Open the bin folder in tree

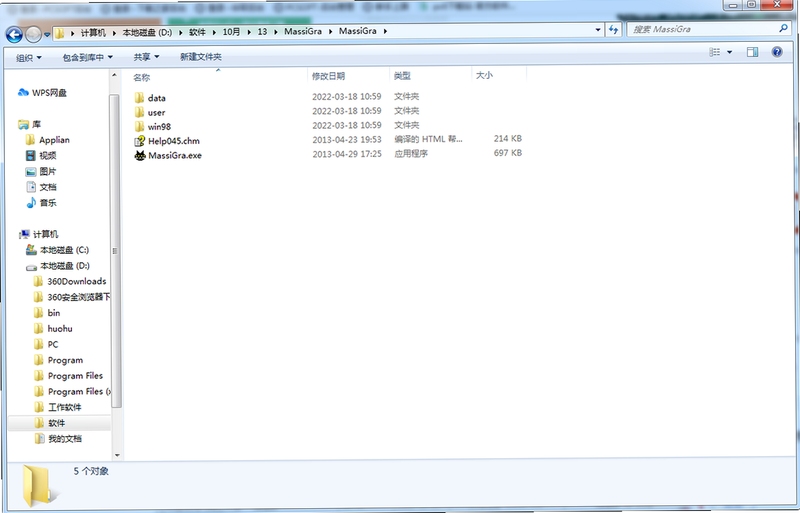(x=47, y=313)
